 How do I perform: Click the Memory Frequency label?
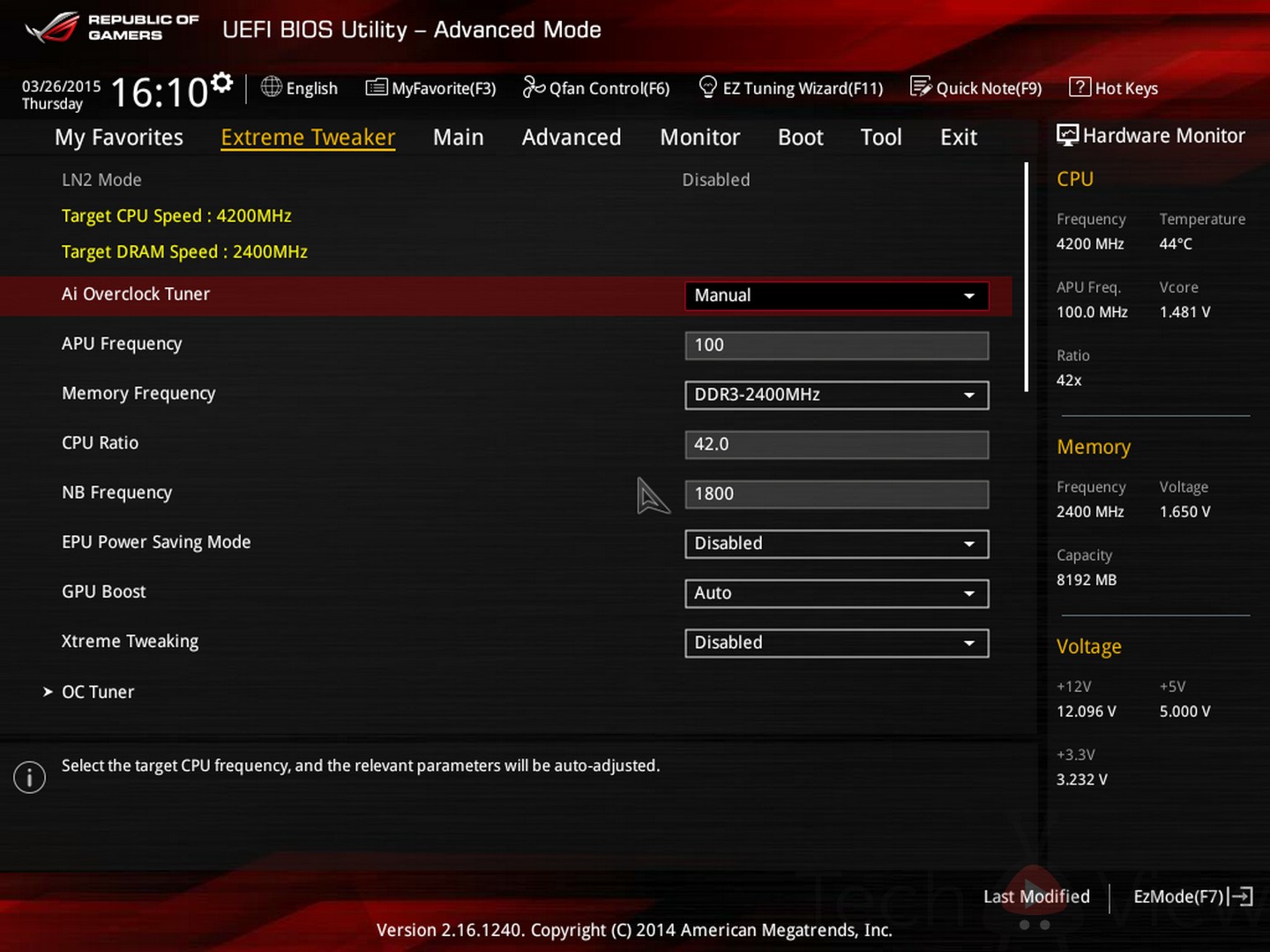pos(138,394)
